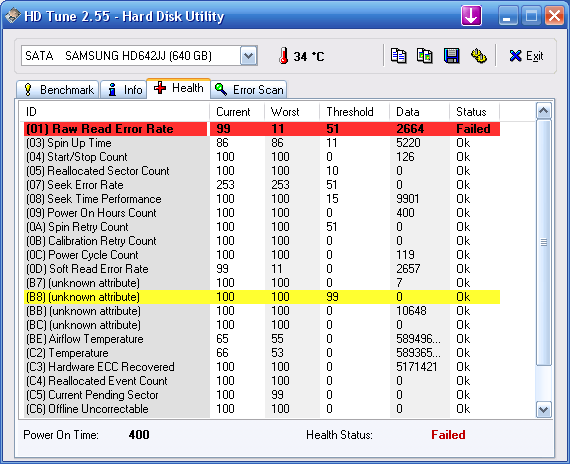Screen dimensions: 570x464
Task: Click the Threshold column header
Action: [354, 112]
